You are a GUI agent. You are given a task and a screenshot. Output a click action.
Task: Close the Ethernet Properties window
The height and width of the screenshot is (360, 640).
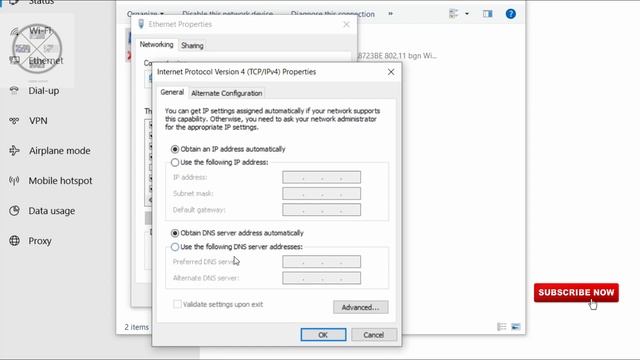[x=346, y=24]
